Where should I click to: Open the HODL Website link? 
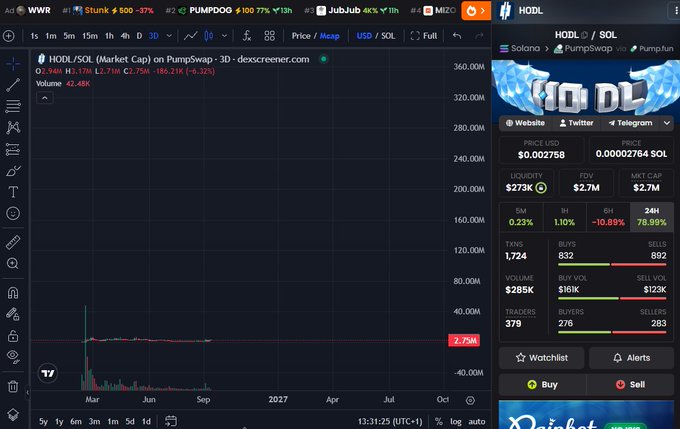tap(525, 123)
